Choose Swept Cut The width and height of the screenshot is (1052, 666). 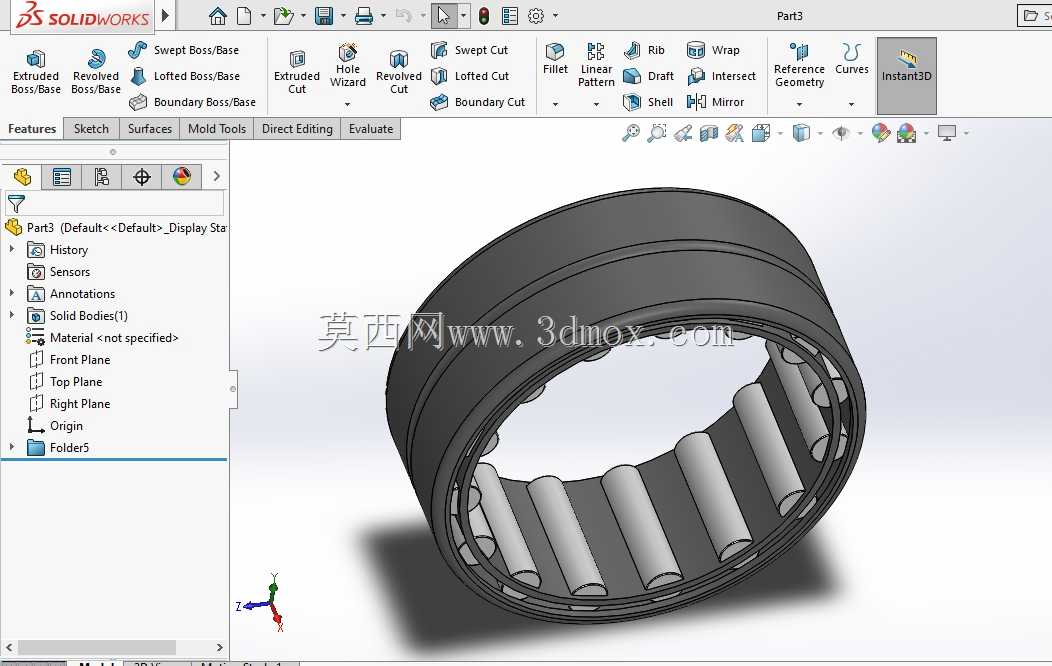coord(469,50)
